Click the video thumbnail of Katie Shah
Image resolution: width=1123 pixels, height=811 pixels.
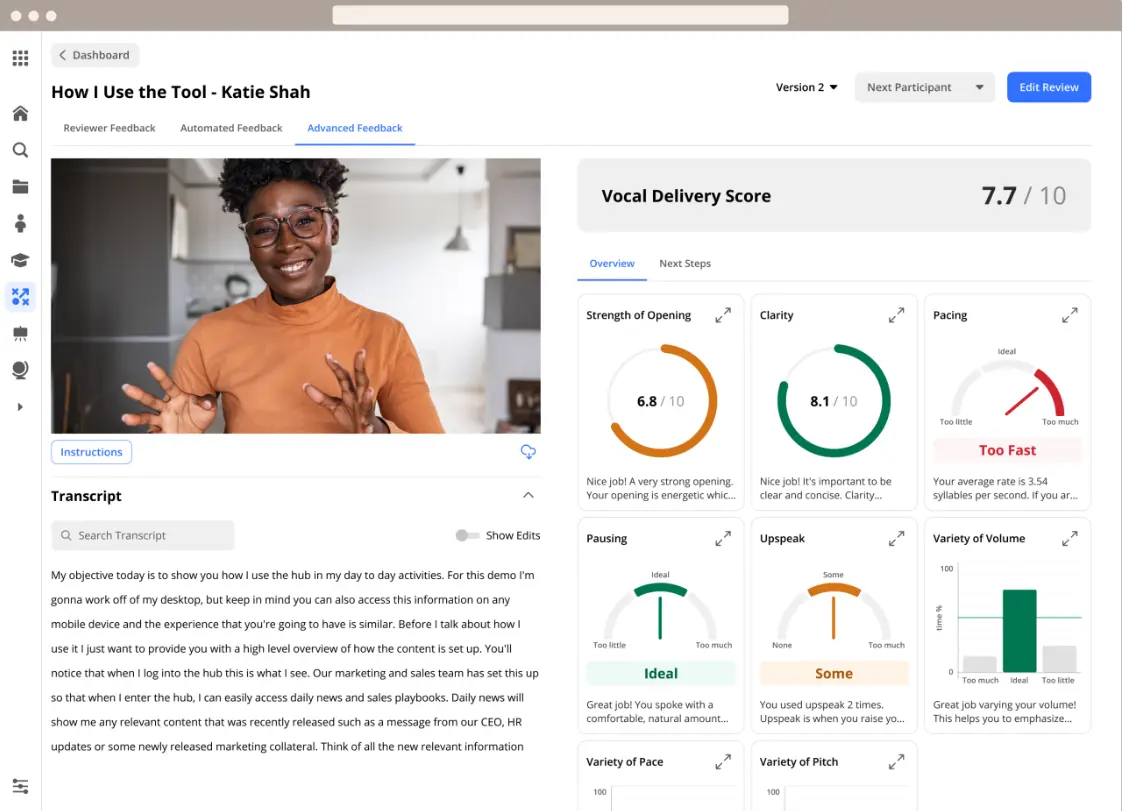[296, 296]
